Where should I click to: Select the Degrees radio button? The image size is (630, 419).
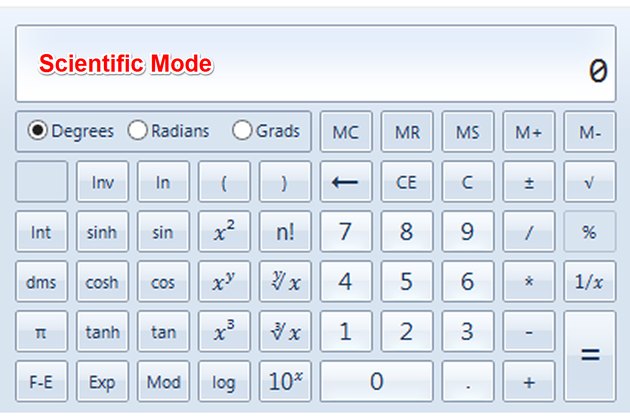click(38, 131)
